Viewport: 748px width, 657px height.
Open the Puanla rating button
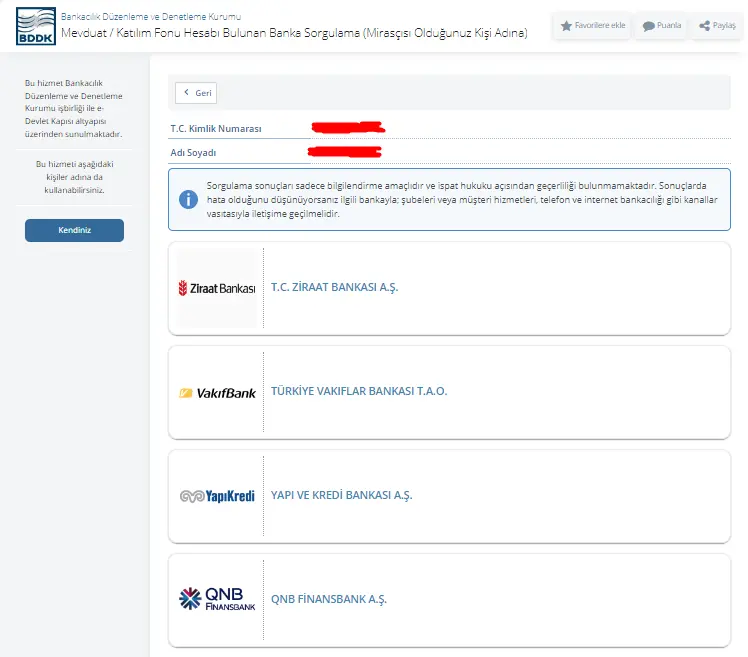click(x=661, y=25)
